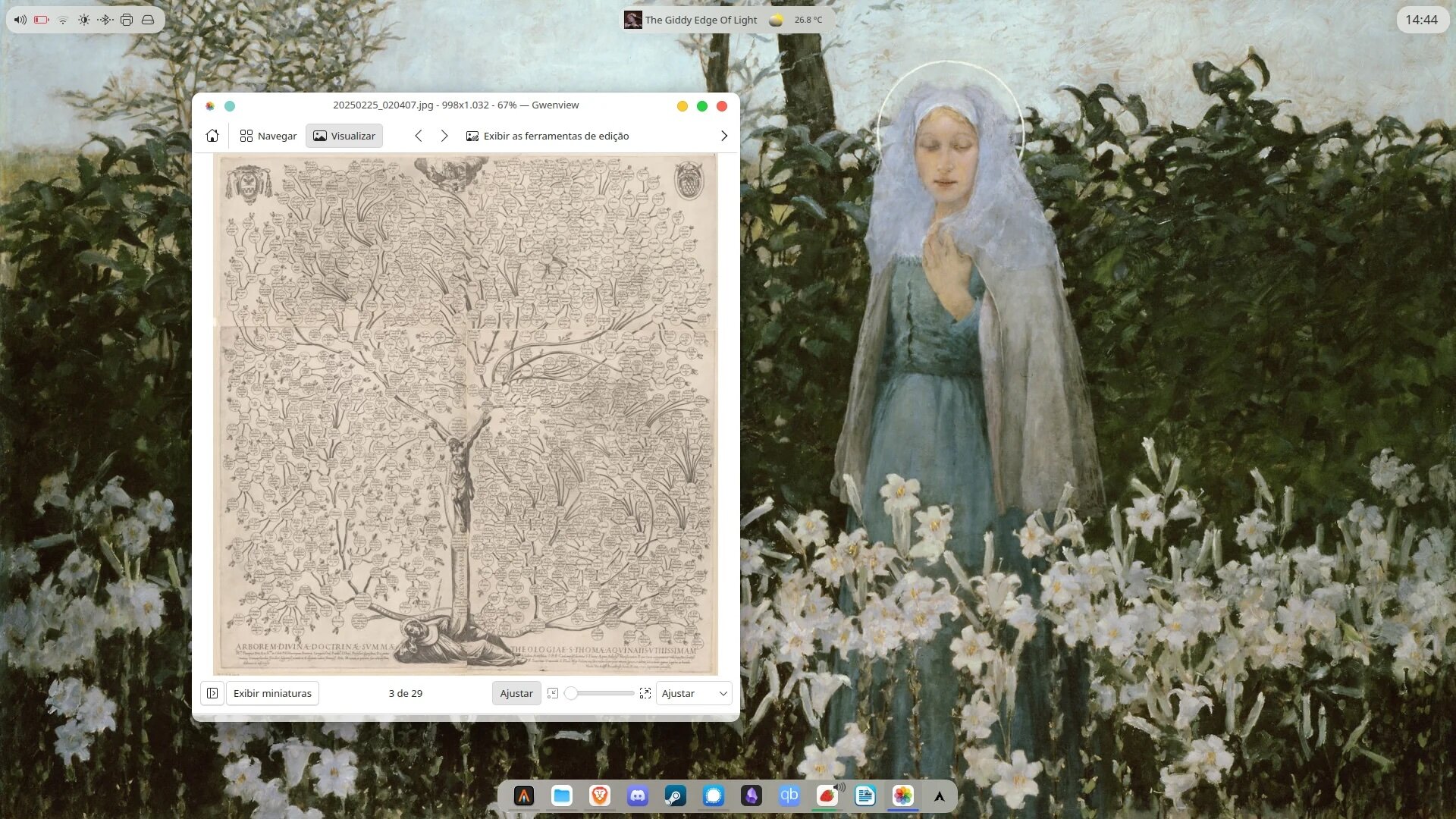Go to Gwenview start page home icon
This screenshot has height=819, width=1456.
coord(212,136)
